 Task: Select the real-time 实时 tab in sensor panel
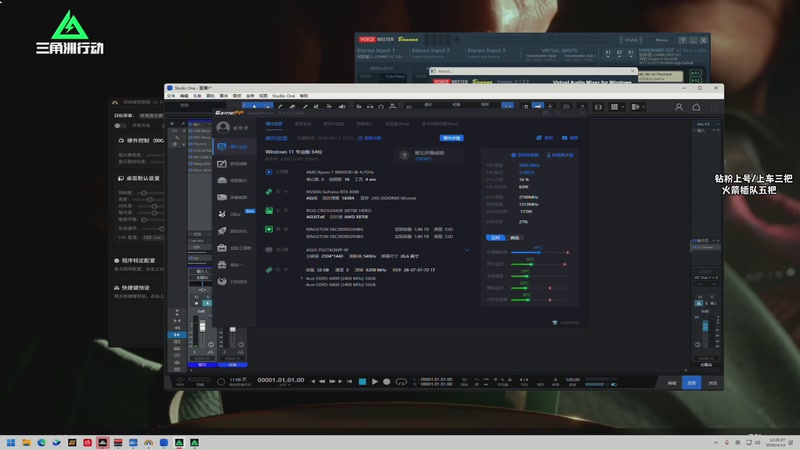pos(495,238)
